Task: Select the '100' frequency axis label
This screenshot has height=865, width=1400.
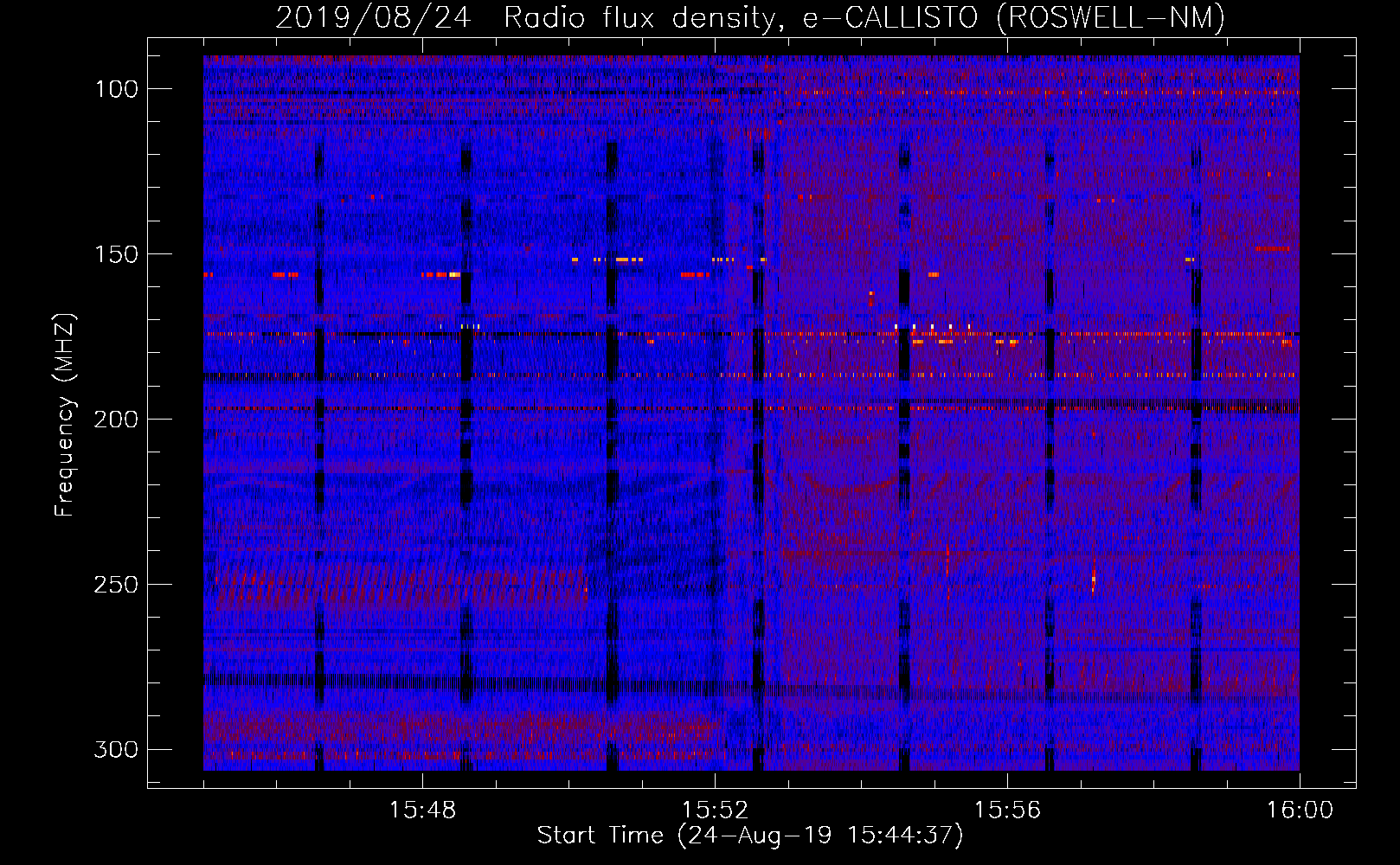Action: [116, 89]
